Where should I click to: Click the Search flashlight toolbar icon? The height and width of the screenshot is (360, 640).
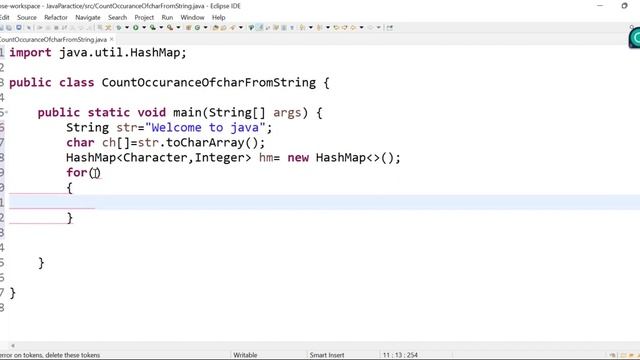[x=233, y=28]
